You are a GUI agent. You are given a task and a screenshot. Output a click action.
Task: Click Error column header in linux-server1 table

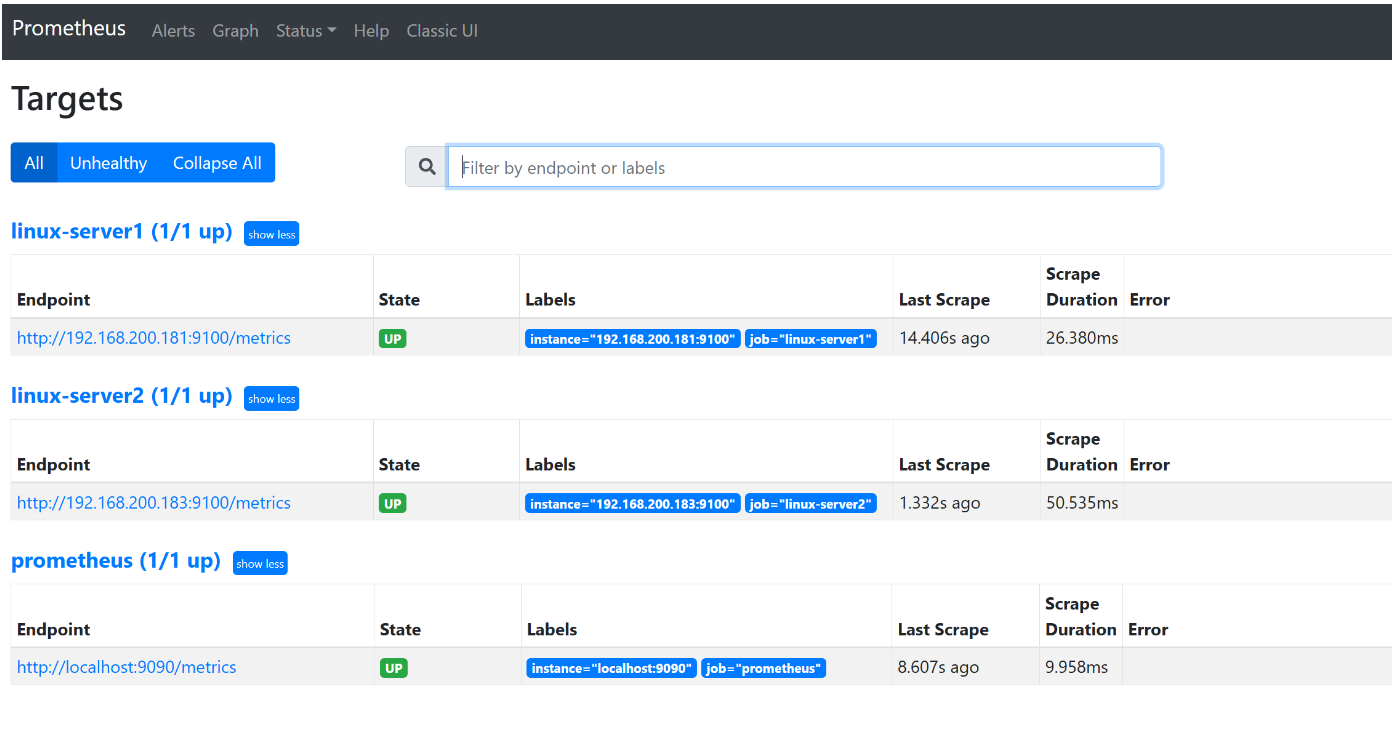(1150, 300)
